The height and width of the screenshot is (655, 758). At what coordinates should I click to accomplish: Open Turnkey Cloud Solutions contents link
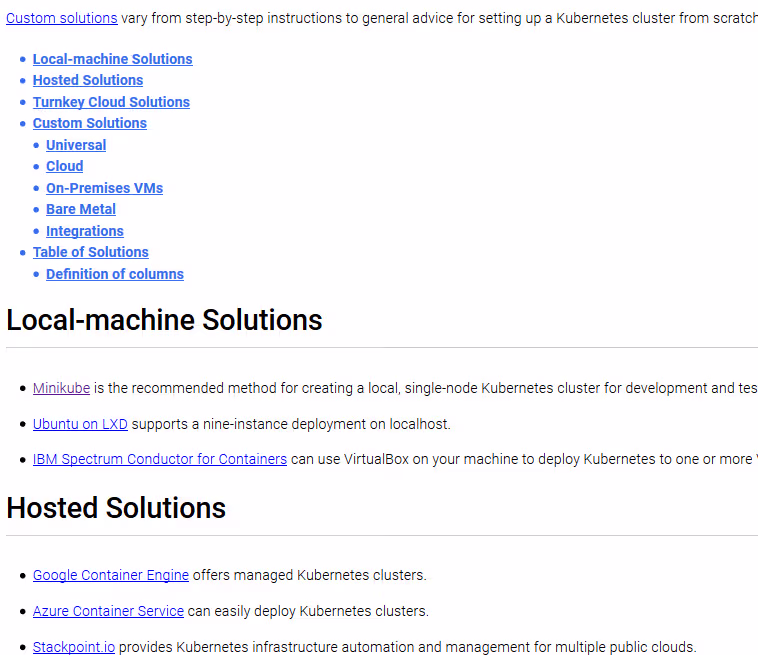111,102
